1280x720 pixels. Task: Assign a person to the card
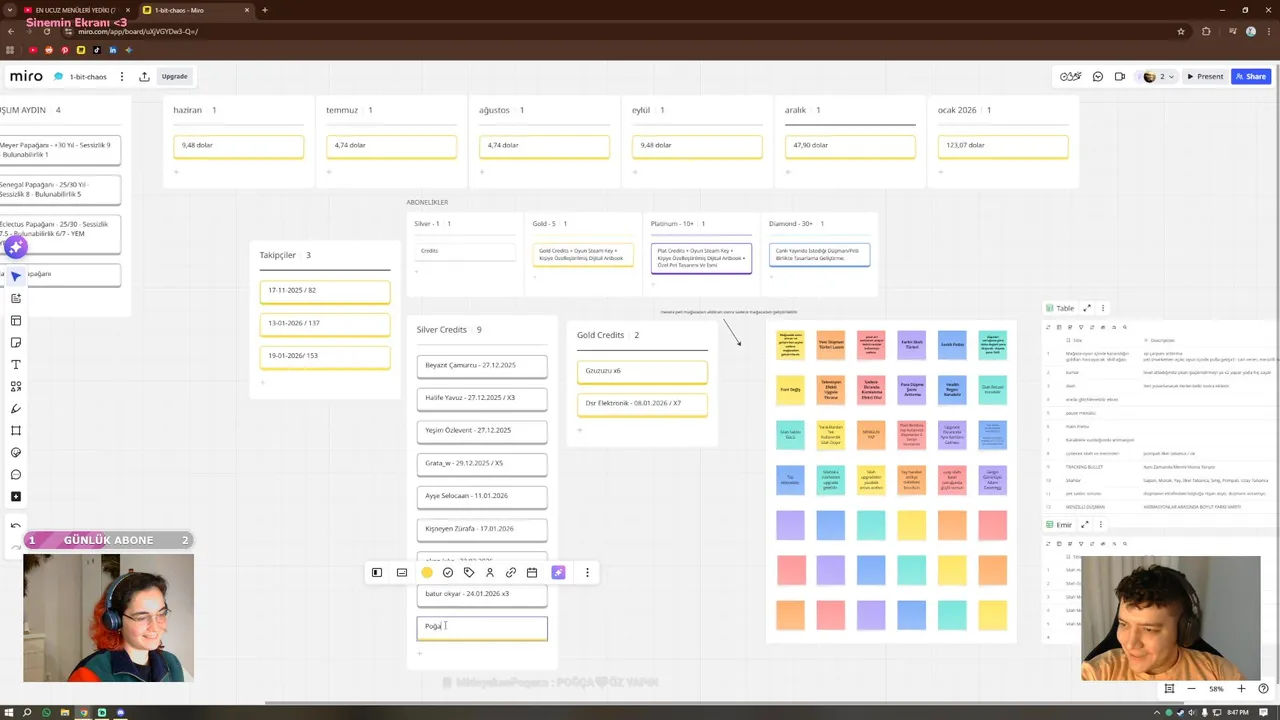tap(490, 573)
